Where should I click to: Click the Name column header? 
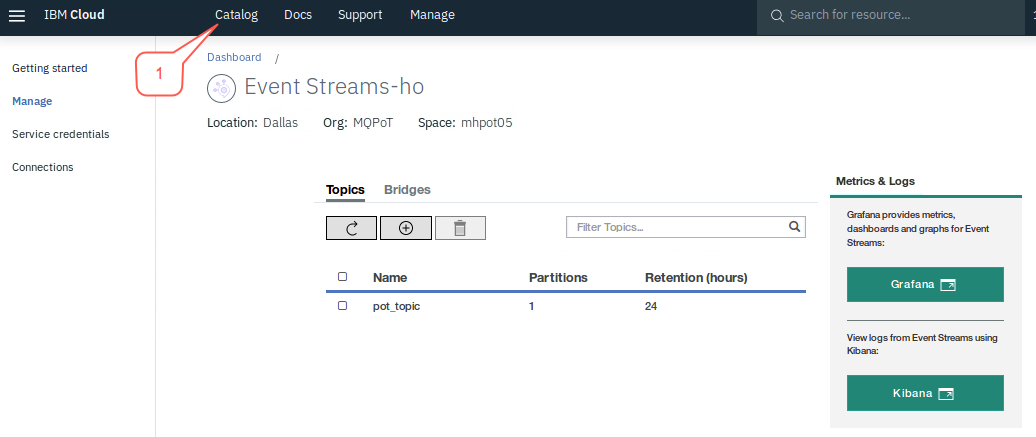390,278
